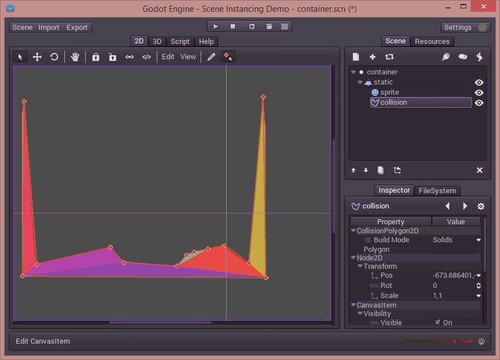This screenshot has width=500, height=360.
Task: Choose the Rotate tool
Action: 54,57
